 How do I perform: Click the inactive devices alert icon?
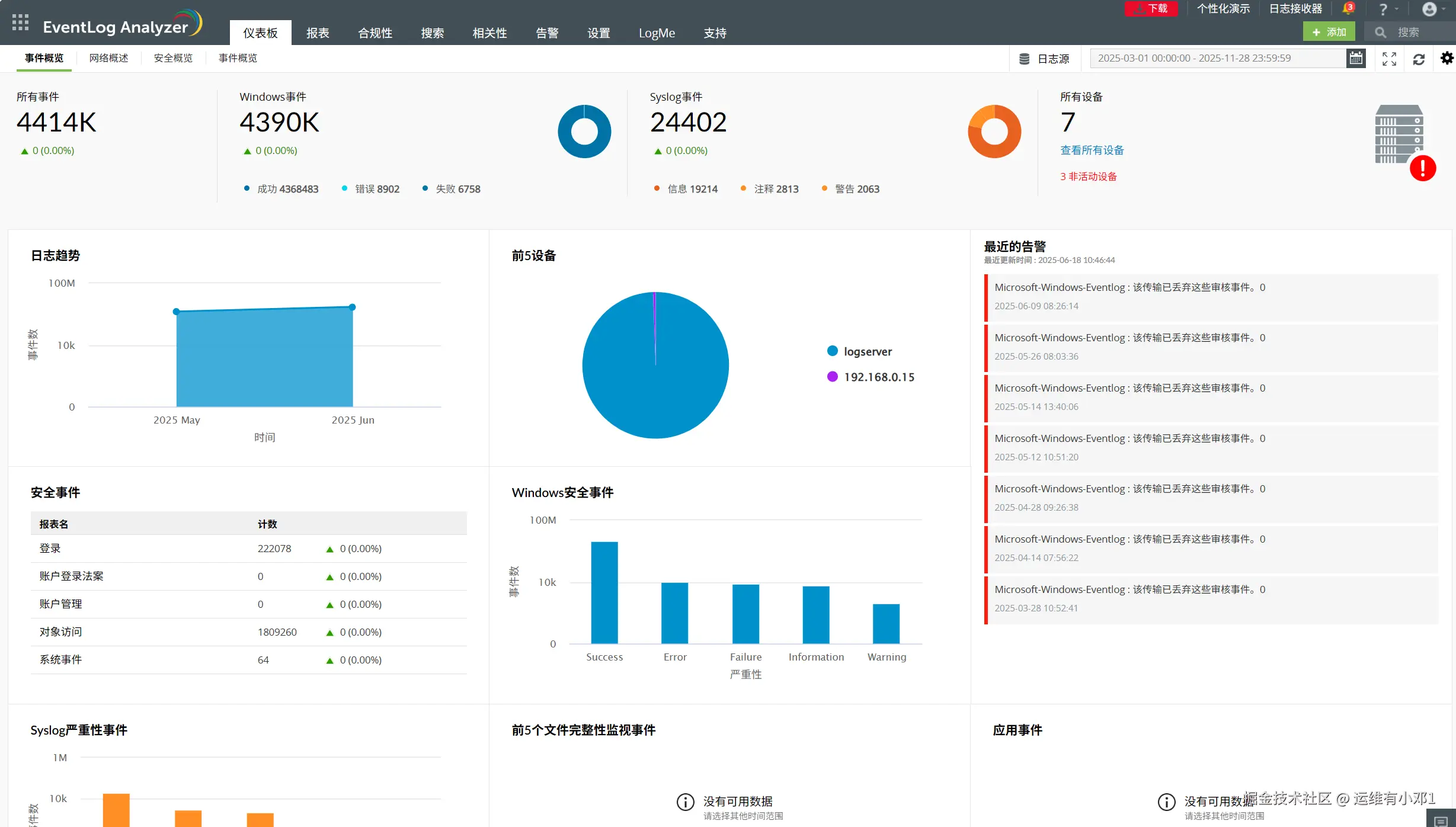point(1422,168)
